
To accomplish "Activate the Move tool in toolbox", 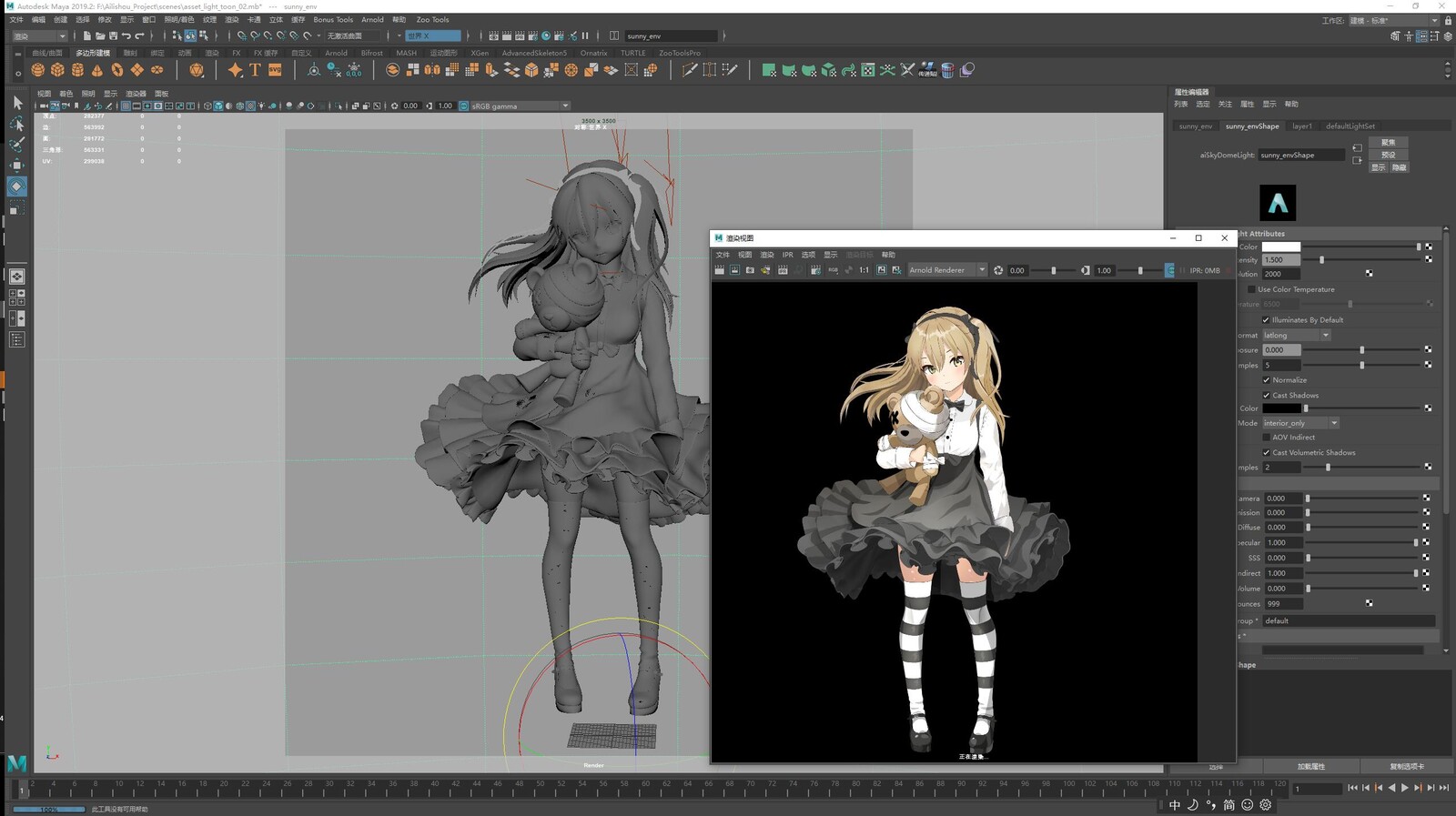I will point(17,166).
